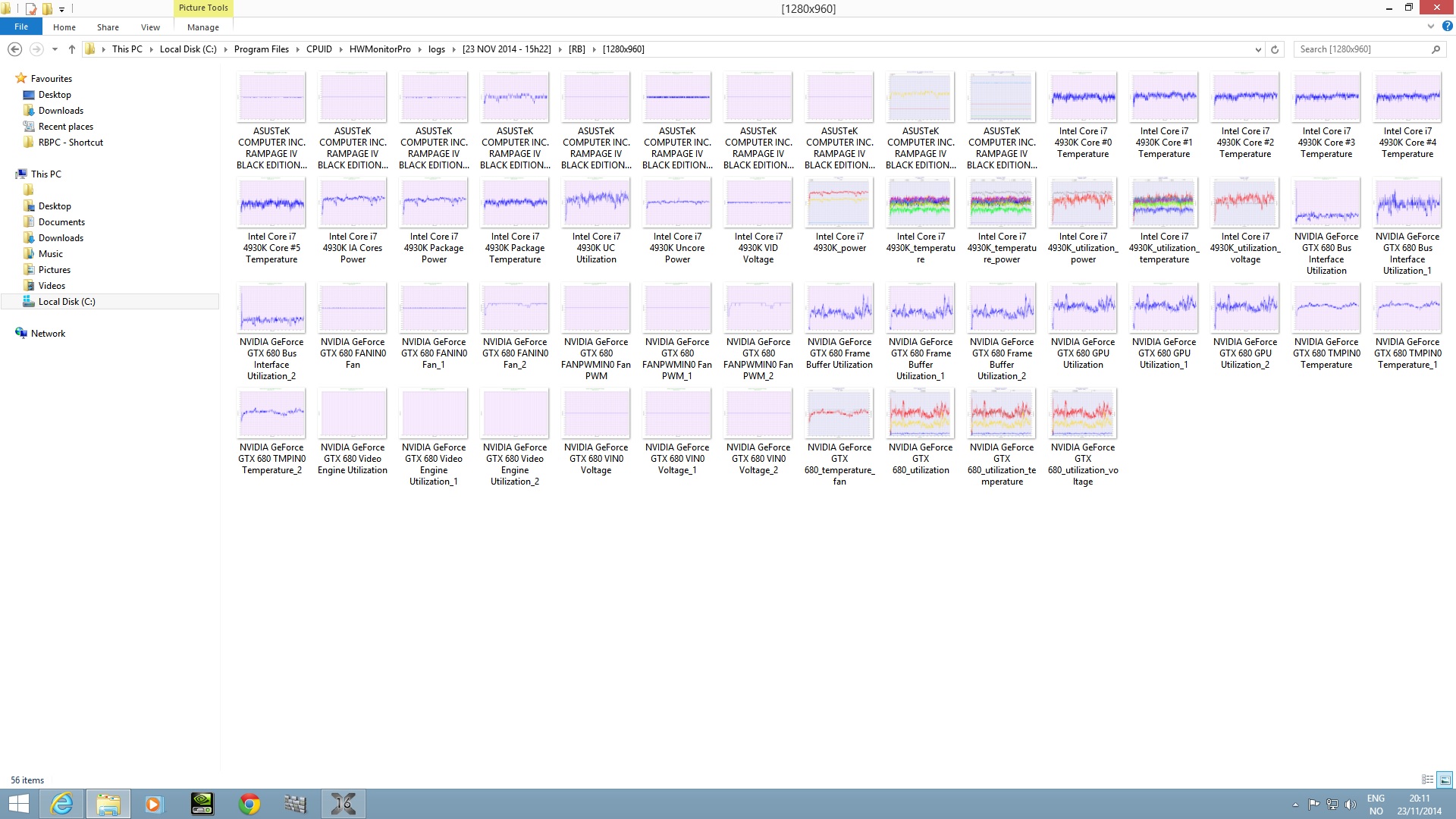Select the 4930K VID Voltage thumbnail
Viewport: 1456px width, 819px height.
click(758, 202)
